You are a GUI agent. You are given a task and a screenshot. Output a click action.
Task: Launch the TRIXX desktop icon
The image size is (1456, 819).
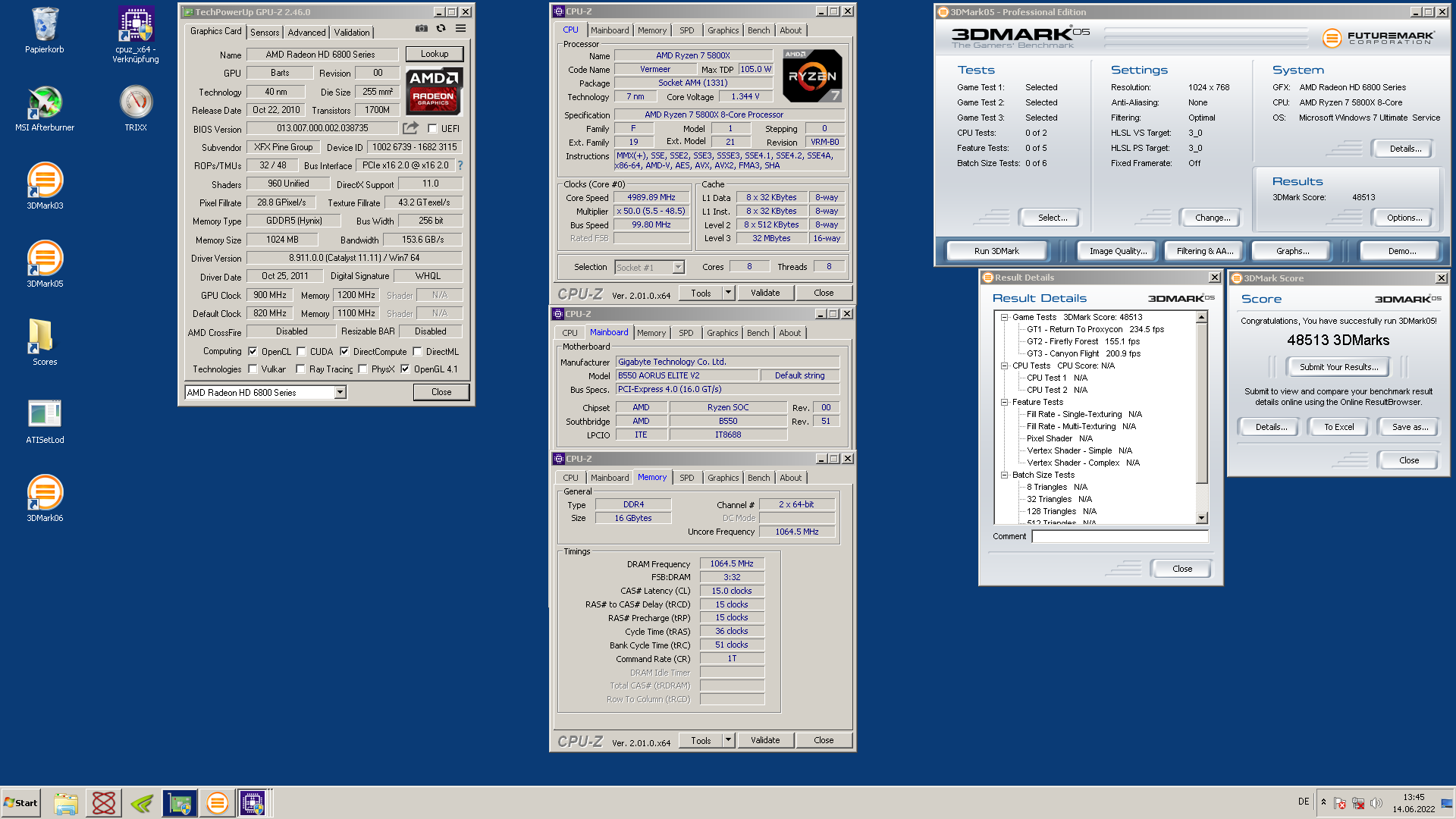pyautogui.click(x=136, y=108)
